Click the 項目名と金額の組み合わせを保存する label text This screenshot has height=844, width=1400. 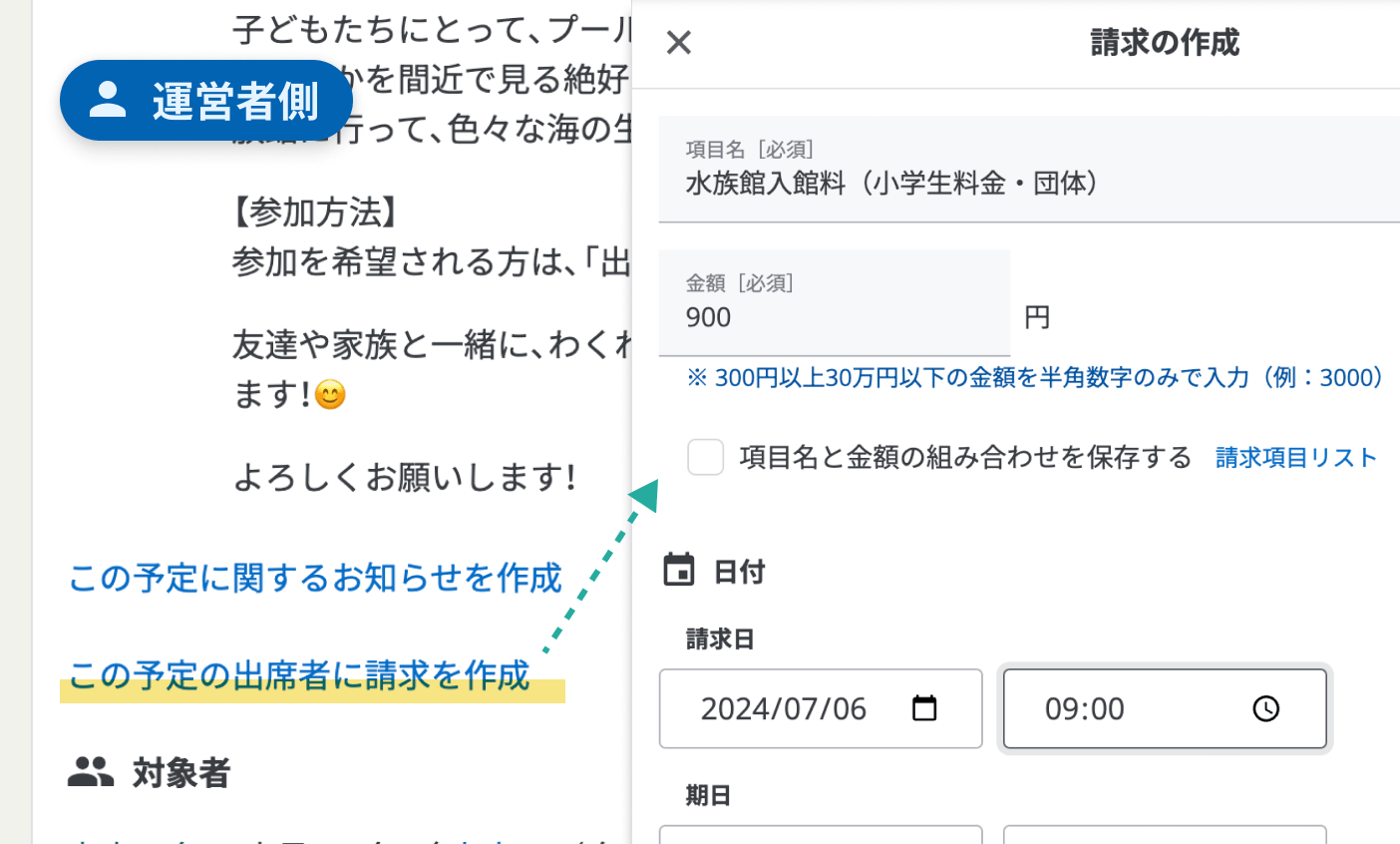click(x=965, y=458)
